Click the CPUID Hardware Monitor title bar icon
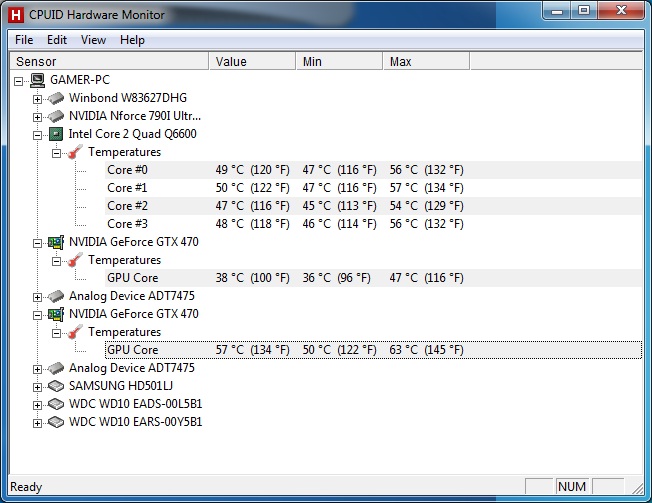 coord(16,15)
